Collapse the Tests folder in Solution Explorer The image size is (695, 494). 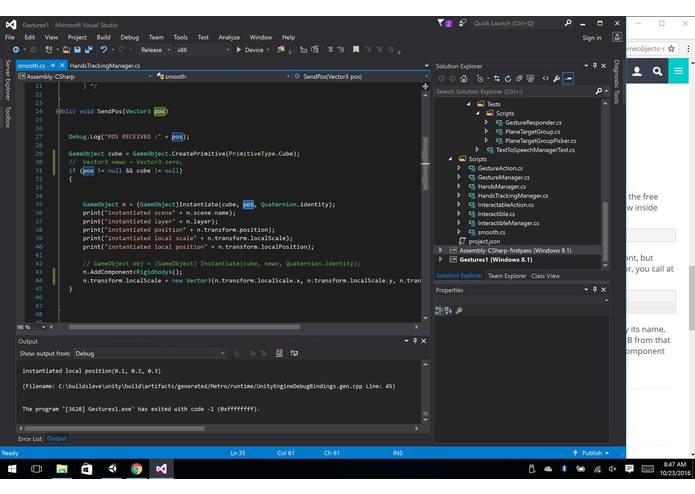469,104
